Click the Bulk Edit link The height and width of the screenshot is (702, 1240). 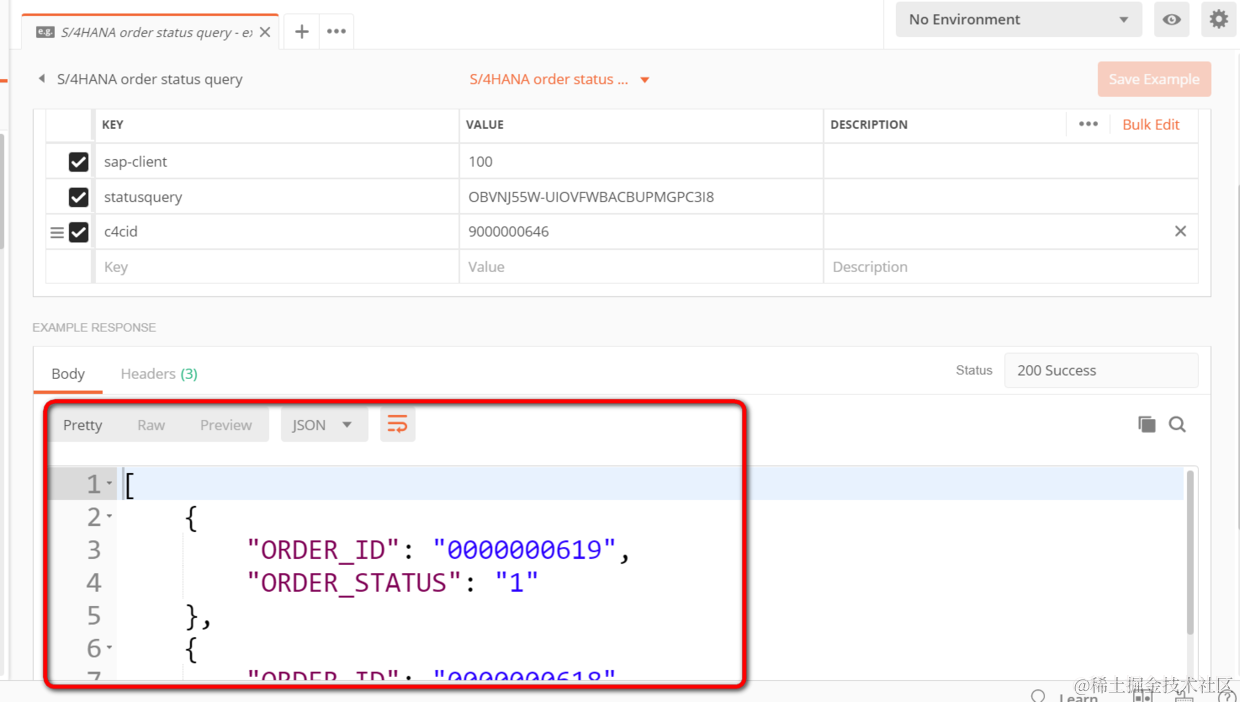[1151, 124]
